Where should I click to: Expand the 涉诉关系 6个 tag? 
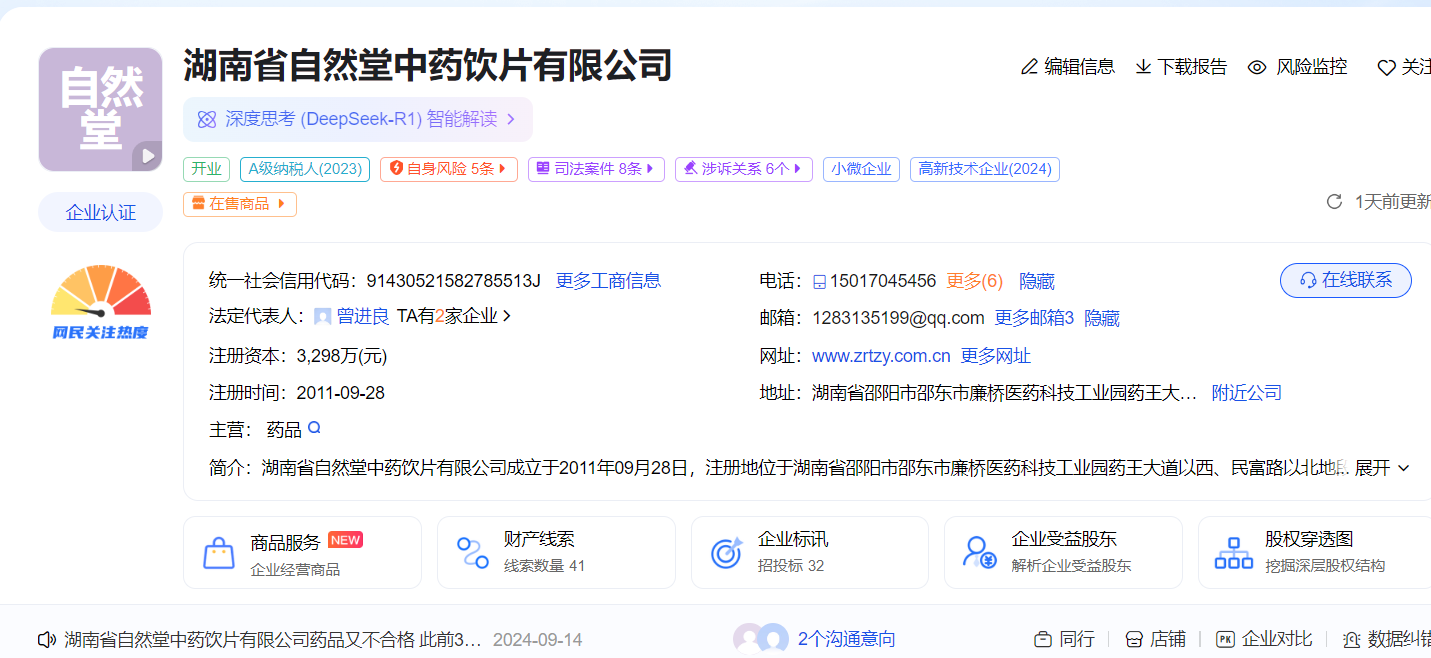point(744,169)
